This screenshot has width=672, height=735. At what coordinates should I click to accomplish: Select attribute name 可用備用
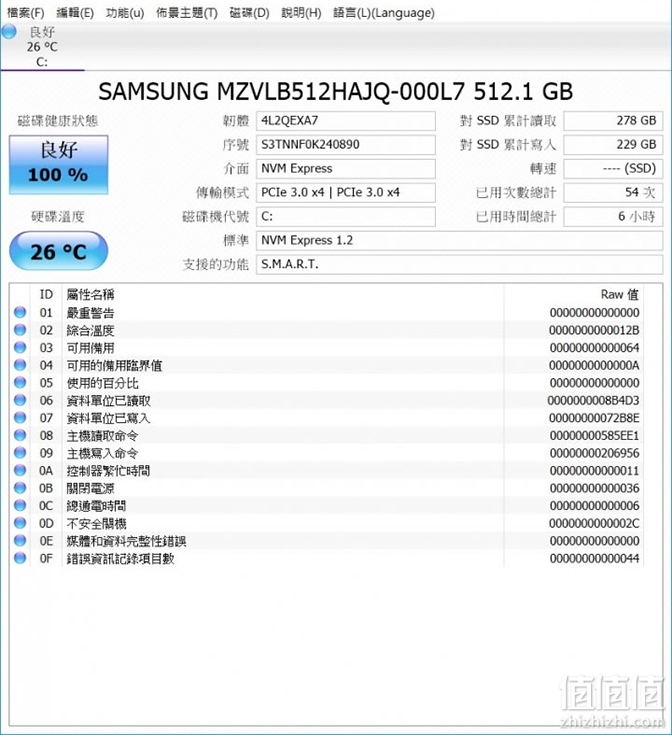(x=90, y=348)
